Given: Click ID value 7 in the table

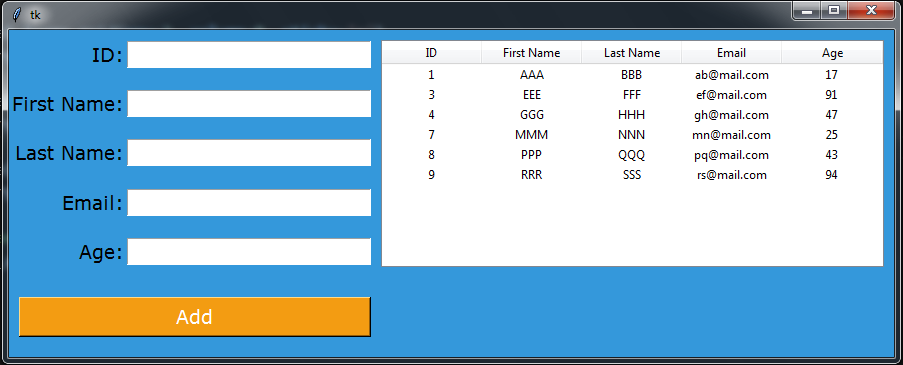Looking at the screenshot, I should tap(431, 135).
